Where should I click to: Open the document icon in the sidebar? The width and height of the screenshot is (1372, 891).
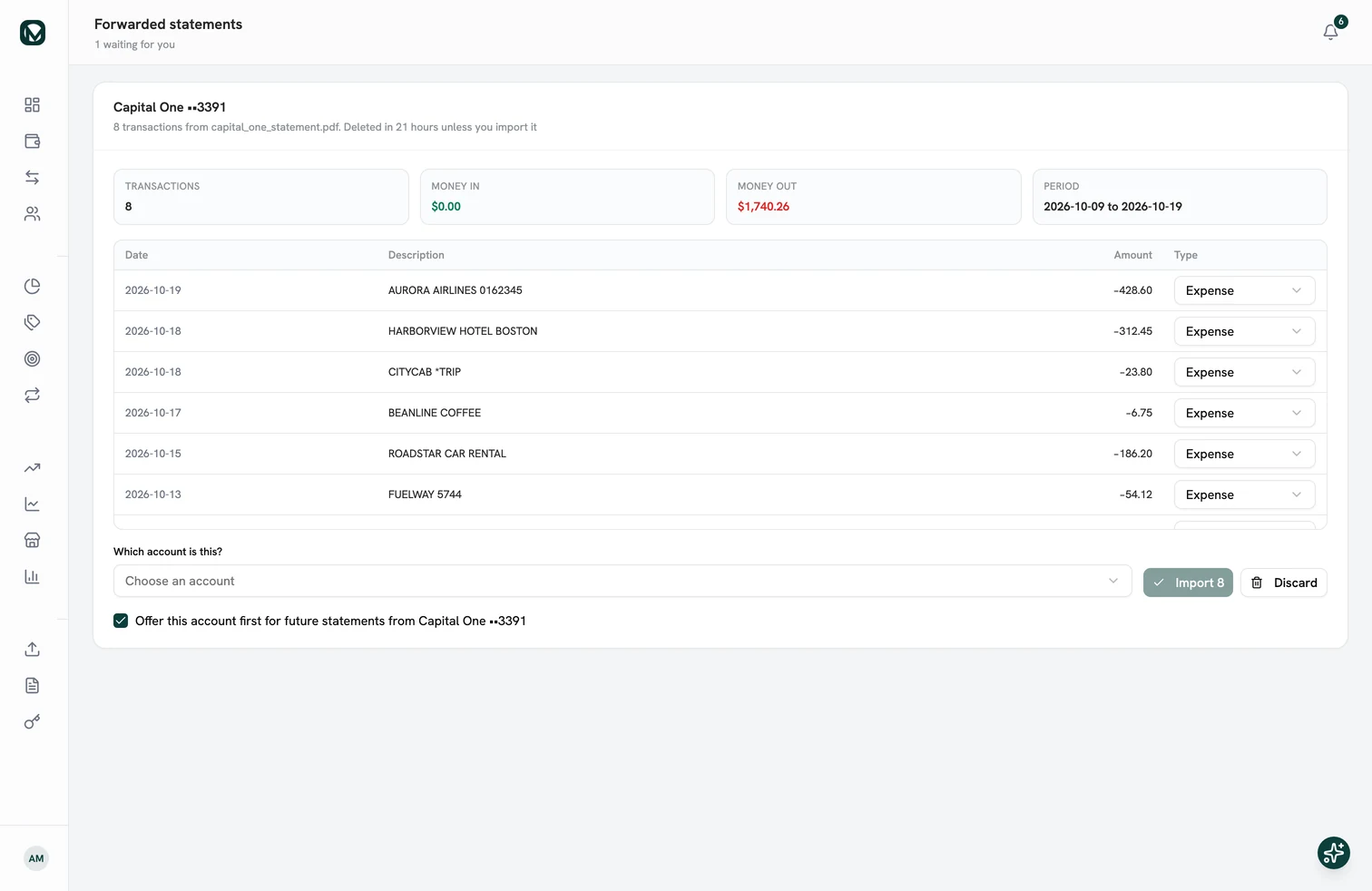[x=33, y=686]
